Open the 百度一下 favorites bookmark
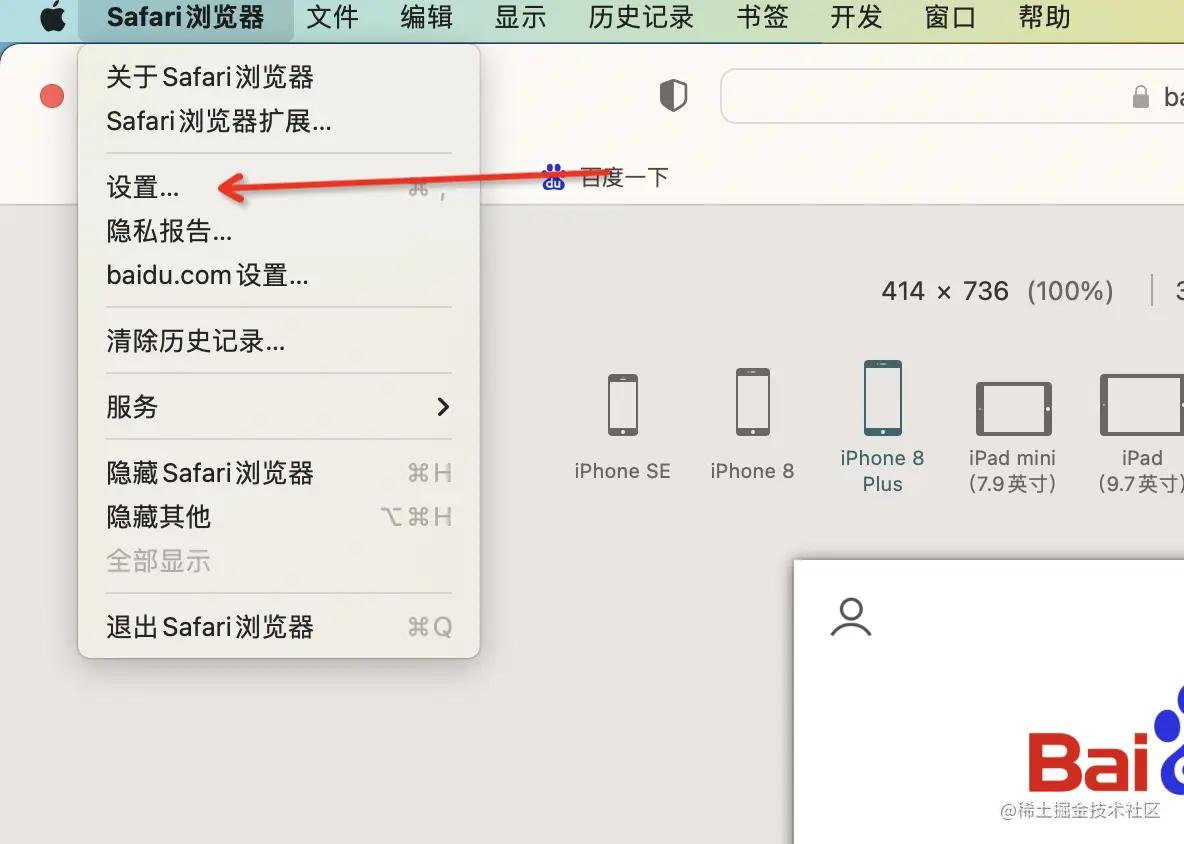 tap(605, 177)
